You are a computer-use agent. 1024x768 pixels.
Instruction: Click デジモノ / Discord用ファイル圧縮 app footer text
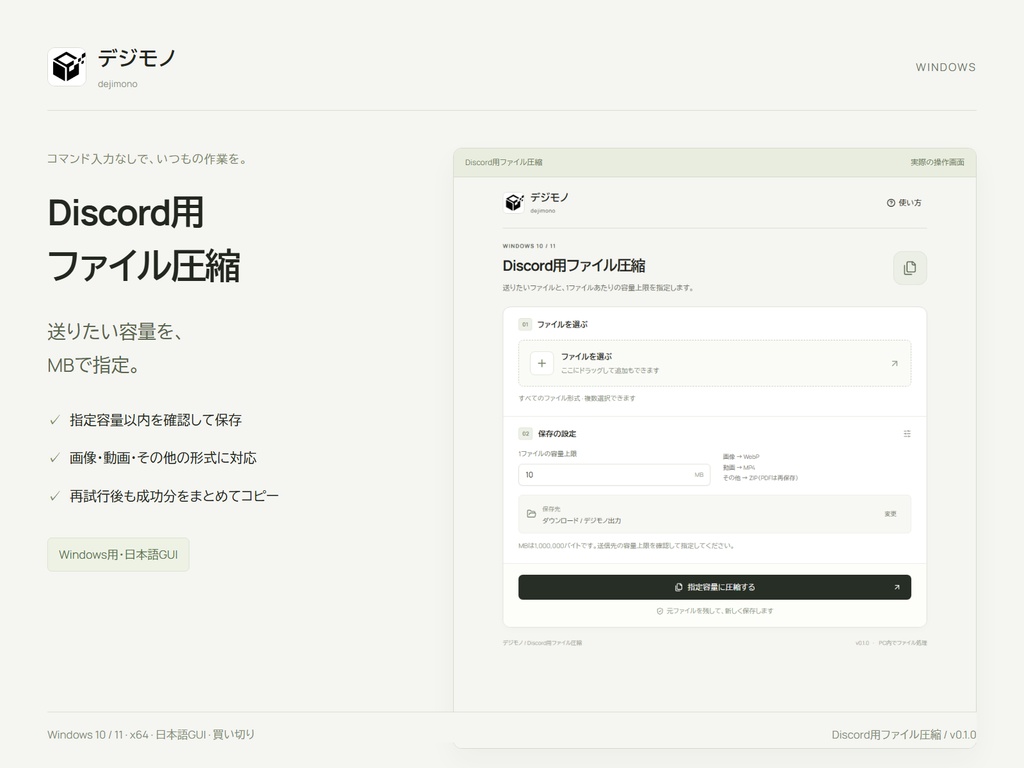542,643
